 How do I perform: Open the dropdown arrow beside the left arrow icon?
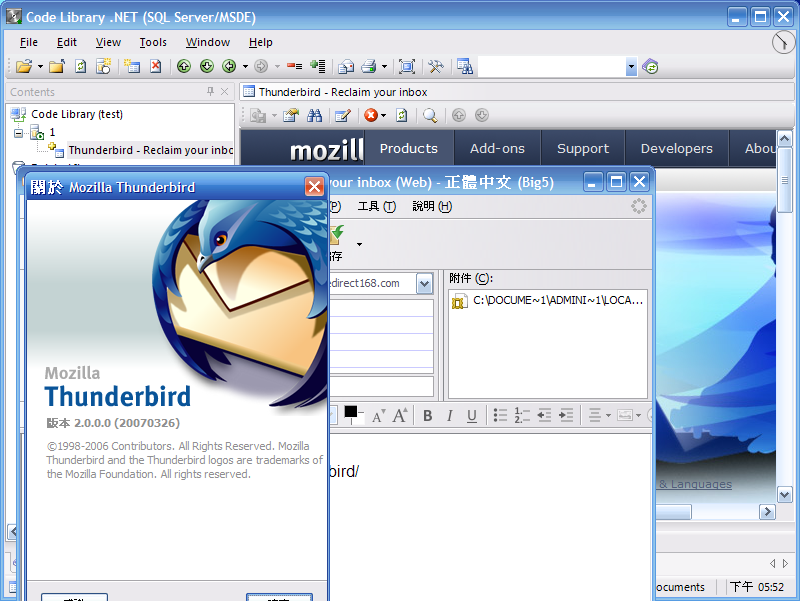(245, 66)
